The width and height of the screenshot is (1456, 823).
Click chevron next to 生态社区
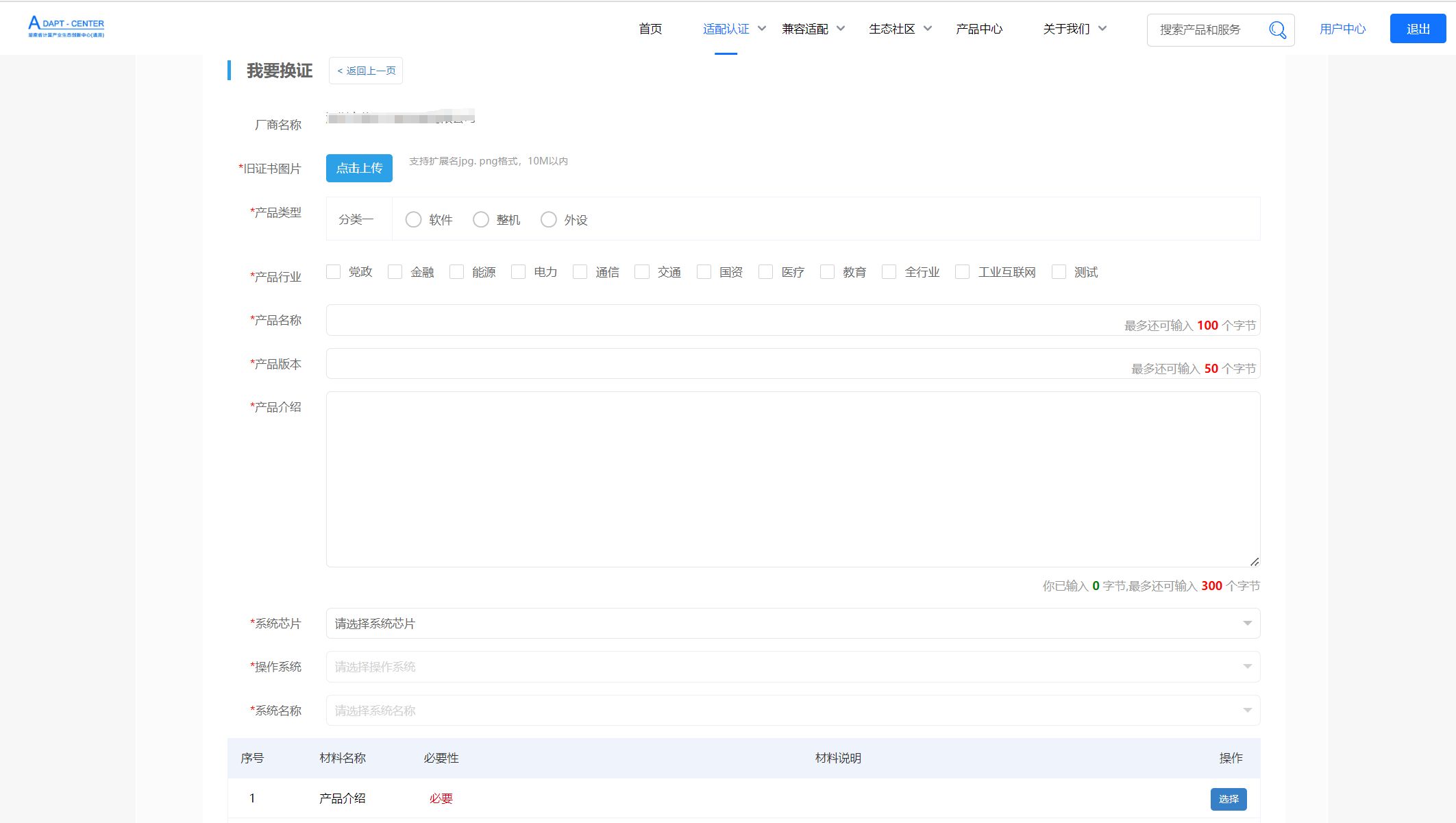coord(928,29)
